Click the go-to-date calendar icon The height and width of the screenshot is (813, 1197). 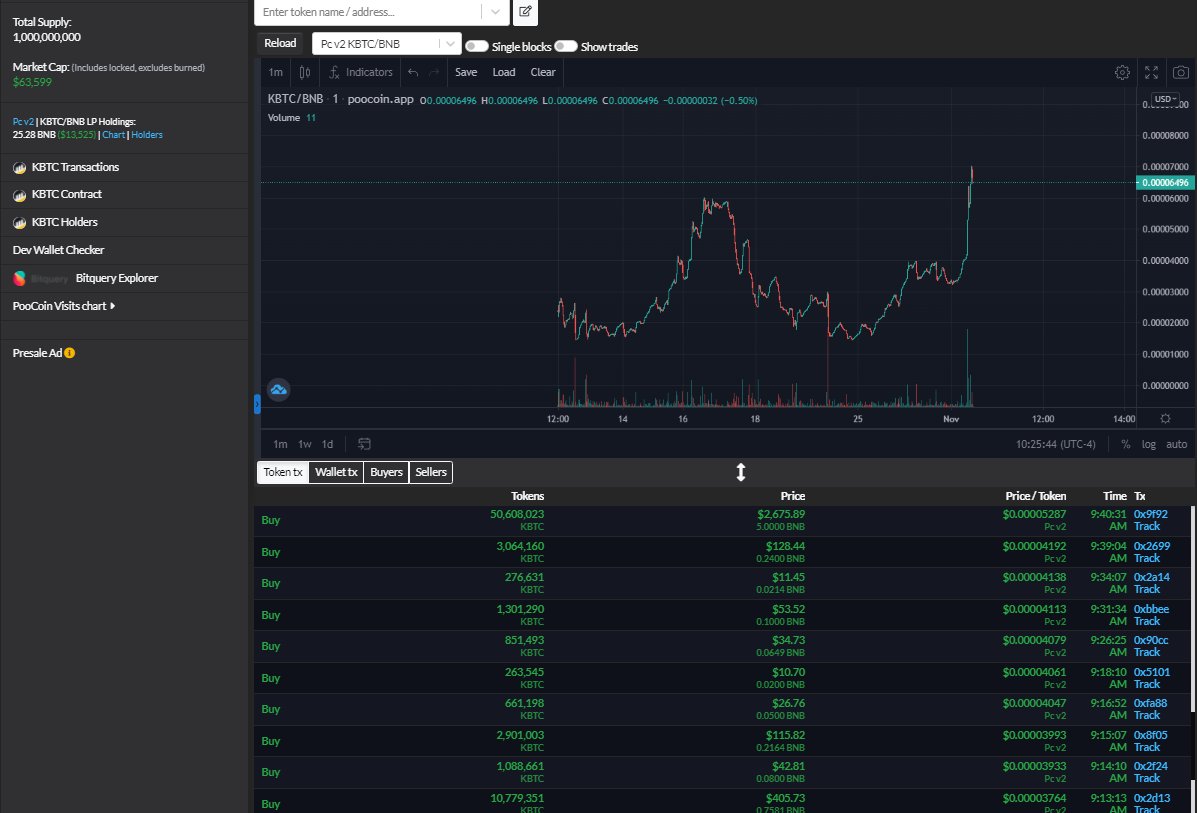coord(364,444)
